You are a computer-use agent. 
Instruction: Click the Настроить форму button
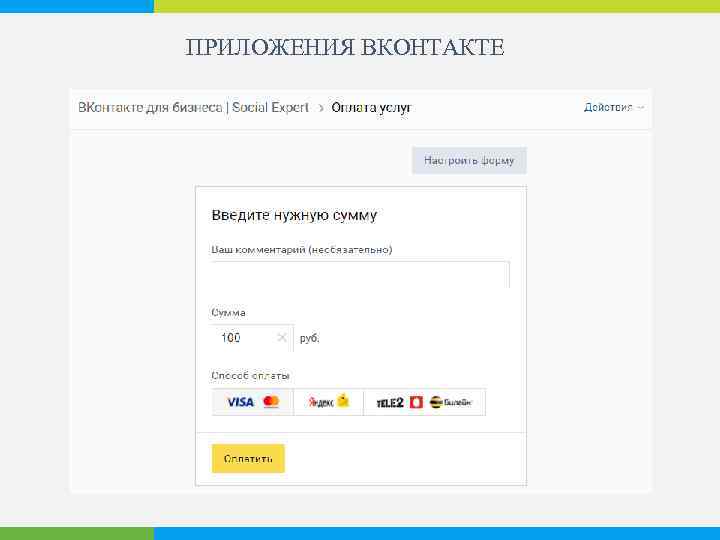click(469, 161)
